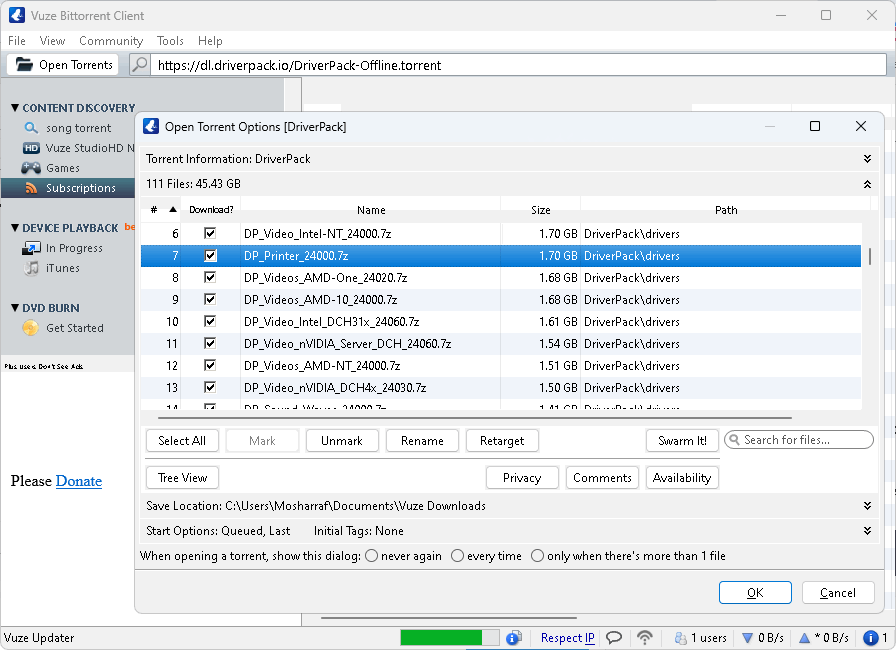This screenshot has width=896, height=650.
Task: Uncheck download for DP_Printer_24000.7z
Action: 210,255
